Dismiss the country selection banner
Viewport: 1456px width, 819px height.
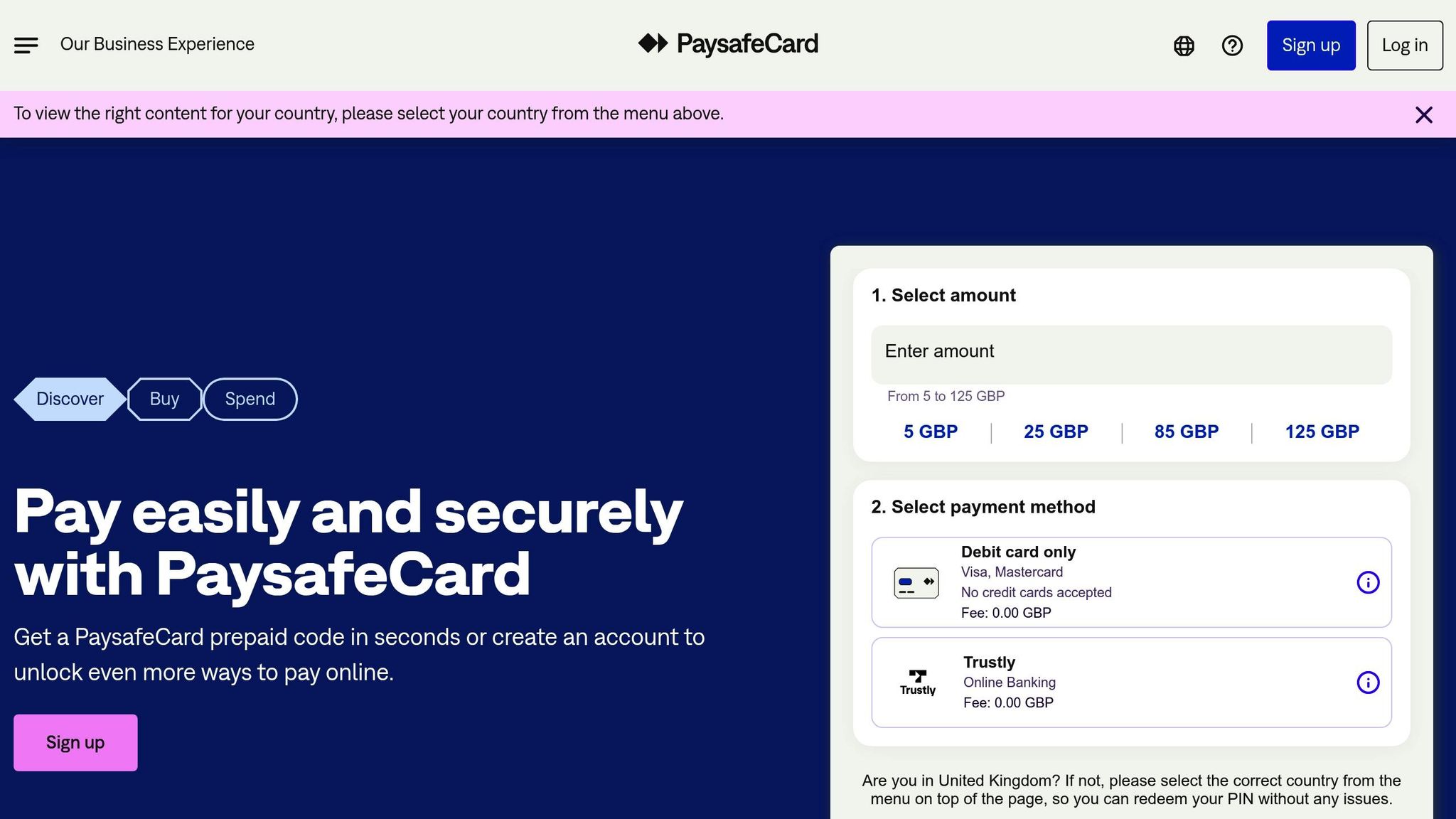click(1424, 114)
